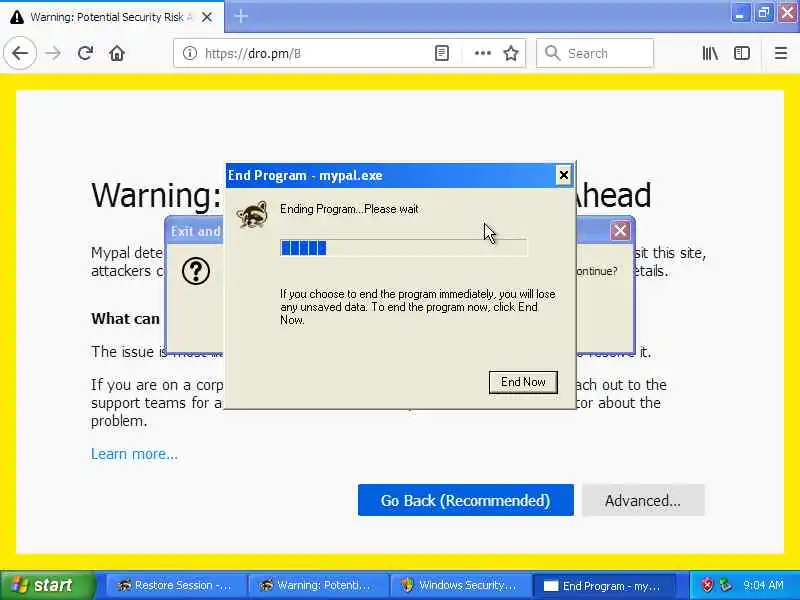Viewport: 800px width, 600px height.
Task: Click the Ending Program progress bar
Action: click(404, 248)
